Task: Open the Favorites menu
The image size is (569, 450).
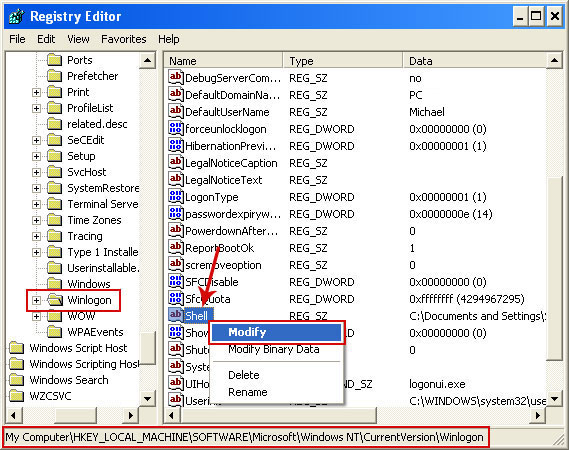Action: 124,39
